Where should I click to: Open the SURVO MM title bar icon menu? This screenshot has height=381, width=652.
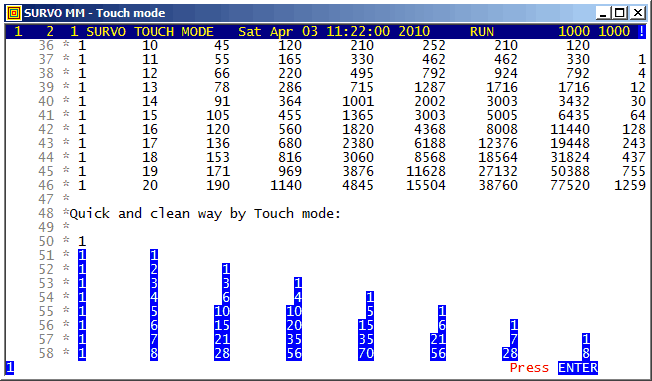pyautogui.click(x=14, y=13)
